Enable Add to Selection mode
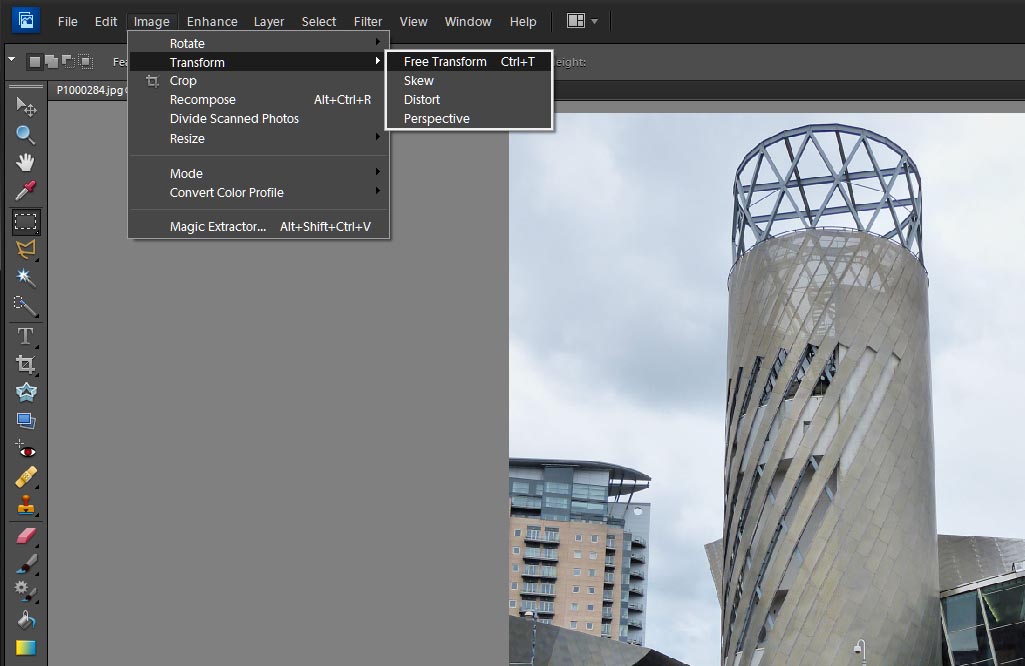This screenshot has width=1025, height=666. (x=52, y=62)
